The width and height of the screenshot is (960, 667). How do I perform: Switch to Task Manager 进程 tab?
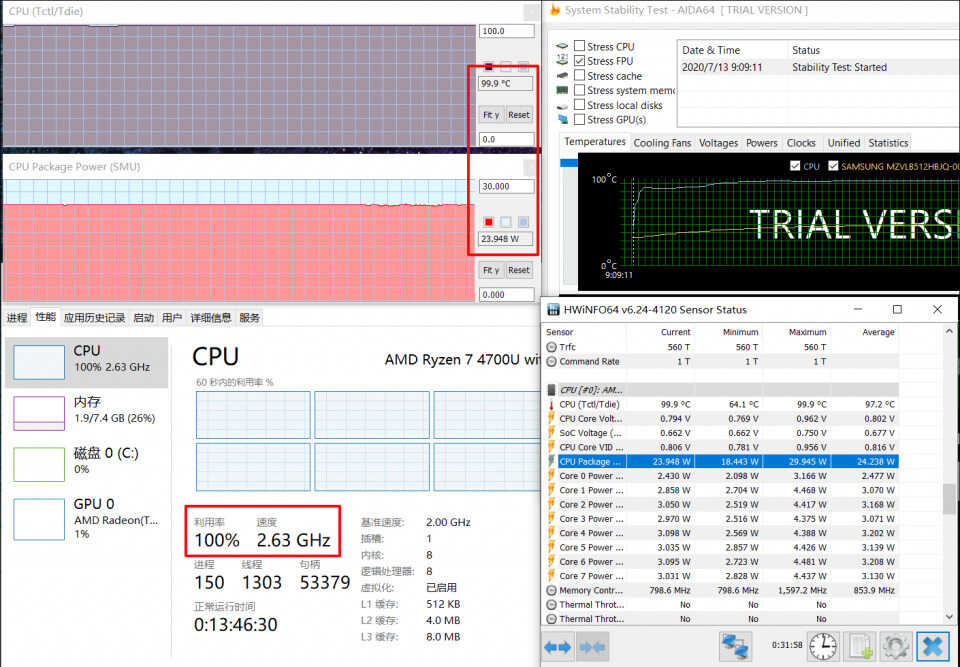coord(17,318)
